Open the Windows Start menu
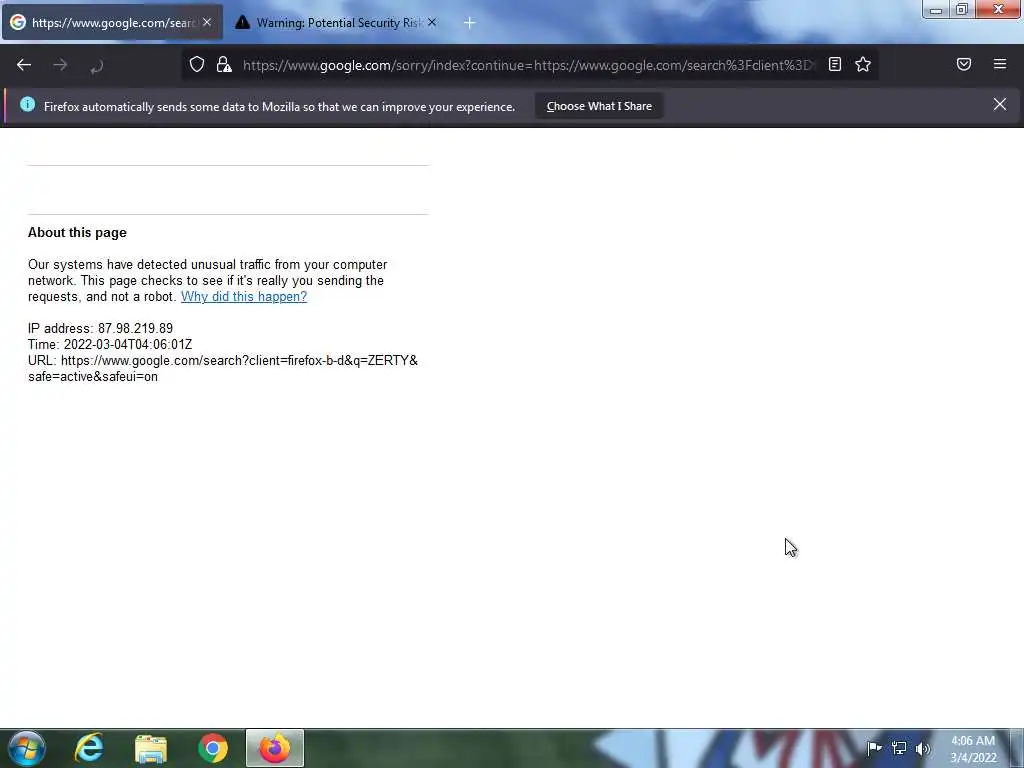 pos(26,748)
